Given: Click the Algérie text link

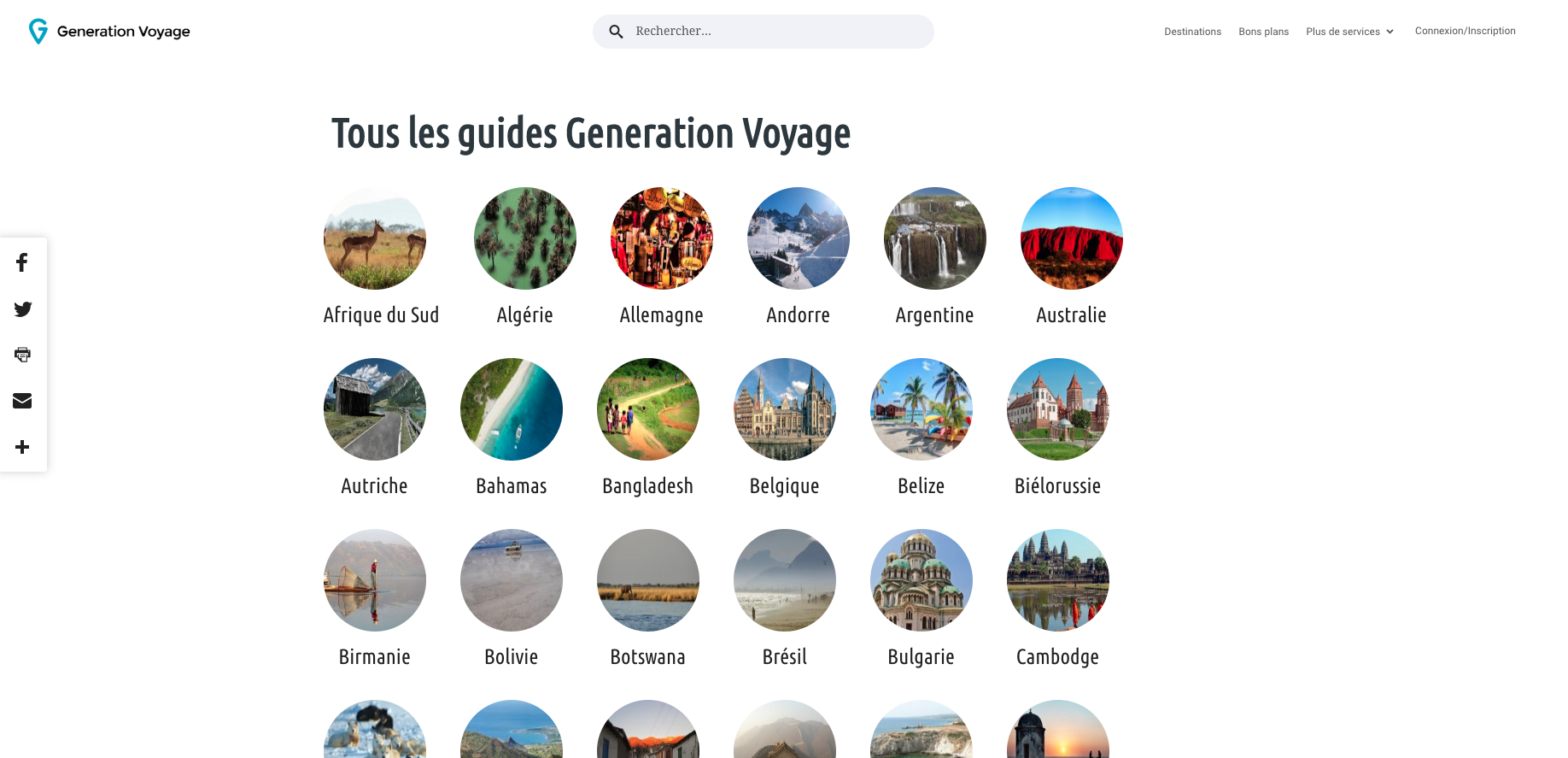Looking at the screenshot, I should coord(525,315).
